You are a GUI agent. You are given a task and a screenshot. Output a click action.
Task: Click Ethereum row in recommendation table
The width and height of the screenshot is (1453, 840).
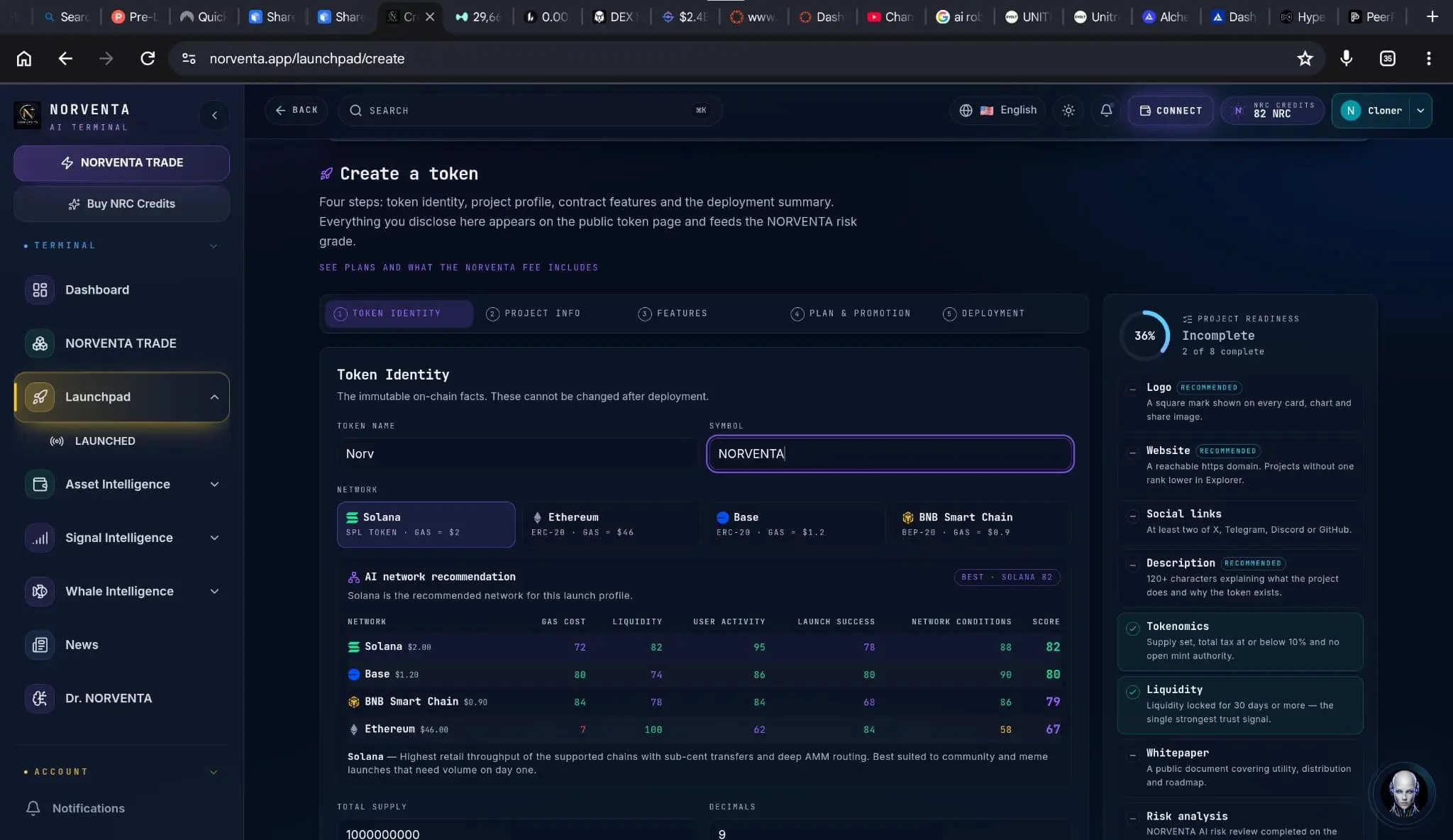point(704,729)
